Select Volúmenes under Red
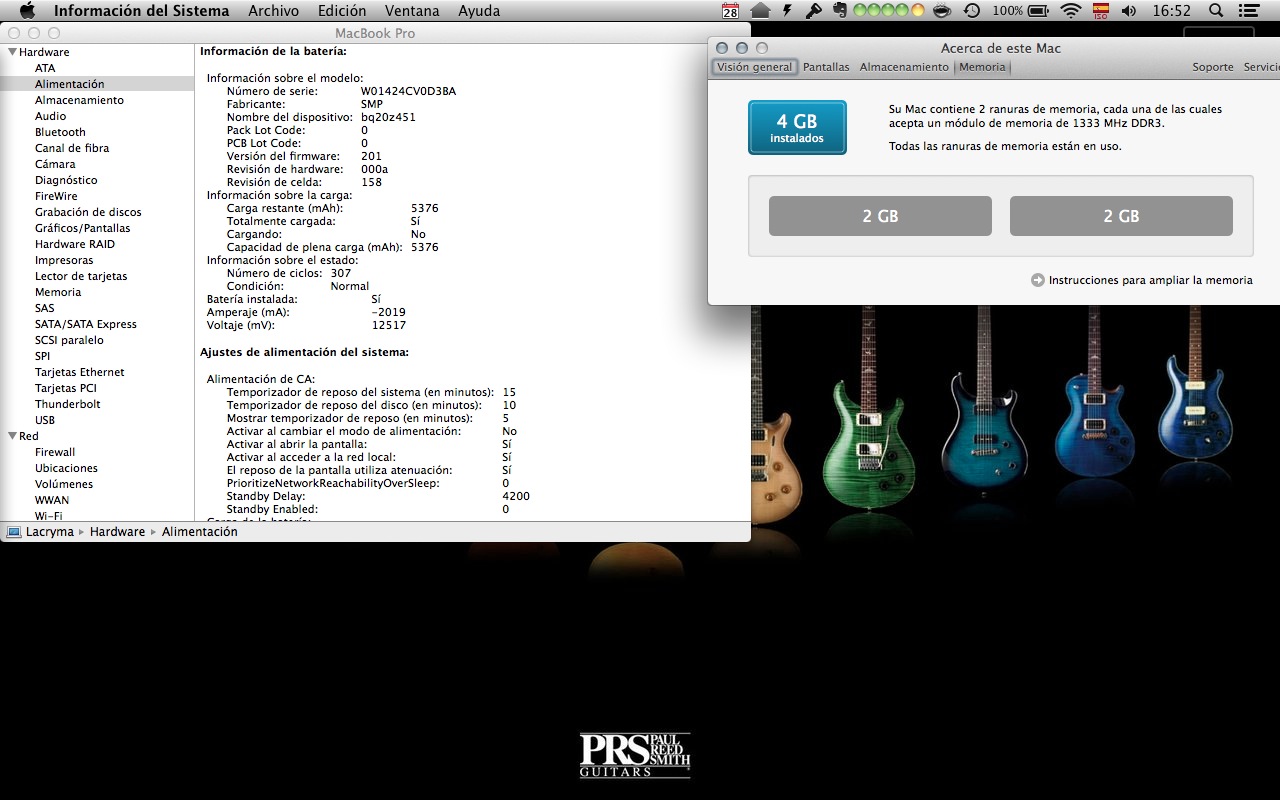The height and width of the screenshot is (800, 1280). coord(64,484)
